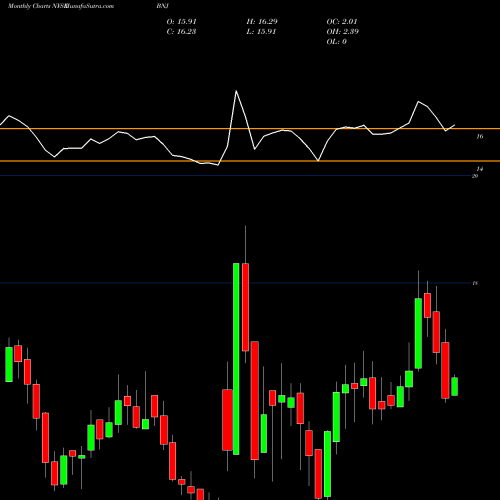The height and width of the screenshot is (500, 500).
Task: Click the price axis label 18
Action: coord(475,283)
